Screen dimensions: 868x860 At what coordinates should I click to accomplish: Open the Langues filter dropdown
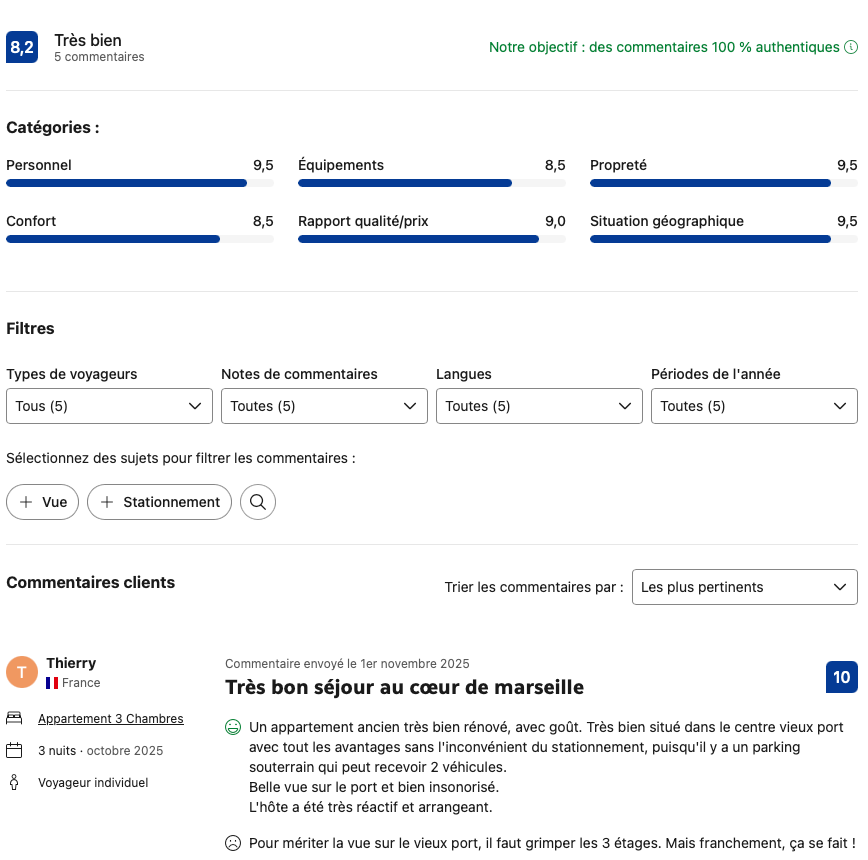pyautogui.click(x=539, y=406)
